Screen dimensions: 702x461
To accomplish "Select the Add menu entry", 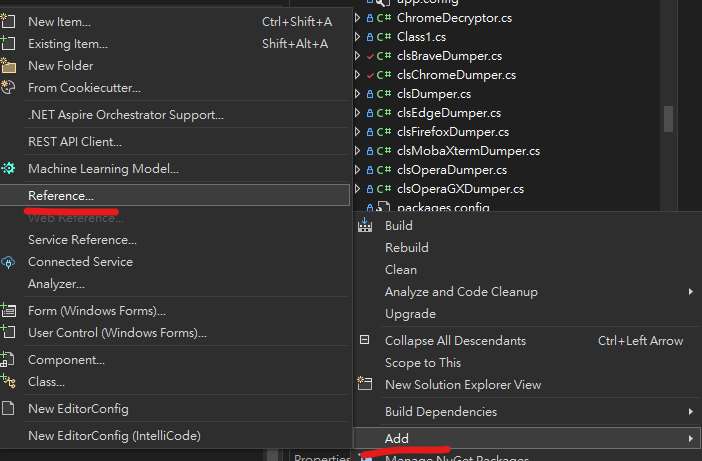I will click(x=397, y=438).
